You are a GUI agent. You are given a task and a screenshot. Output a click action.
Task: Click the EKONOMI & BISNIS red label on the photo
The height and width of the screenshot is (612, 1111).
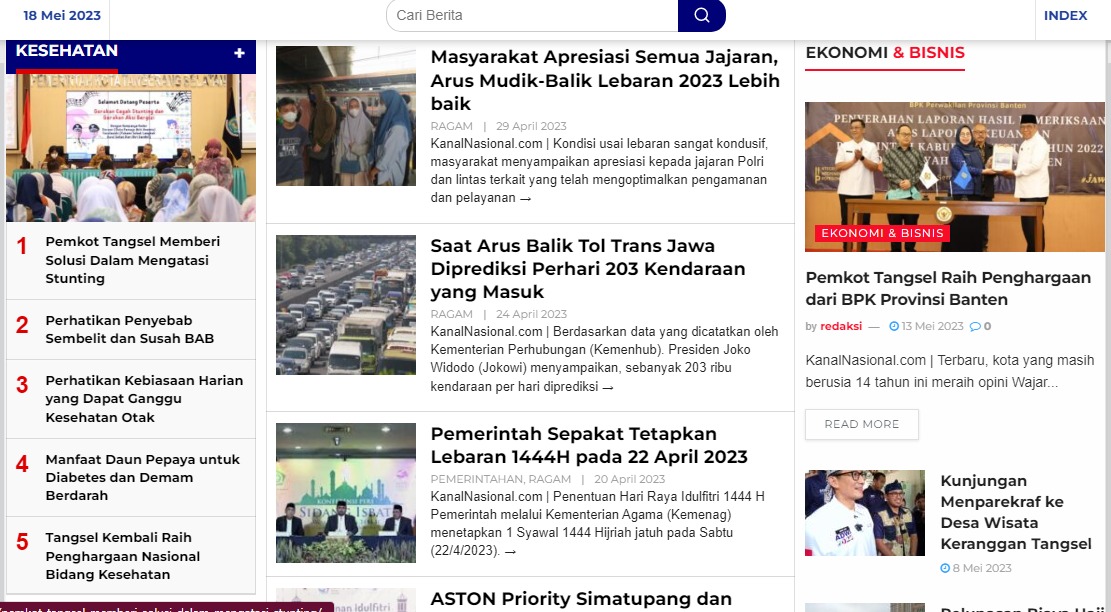click(x=882, y=233)
